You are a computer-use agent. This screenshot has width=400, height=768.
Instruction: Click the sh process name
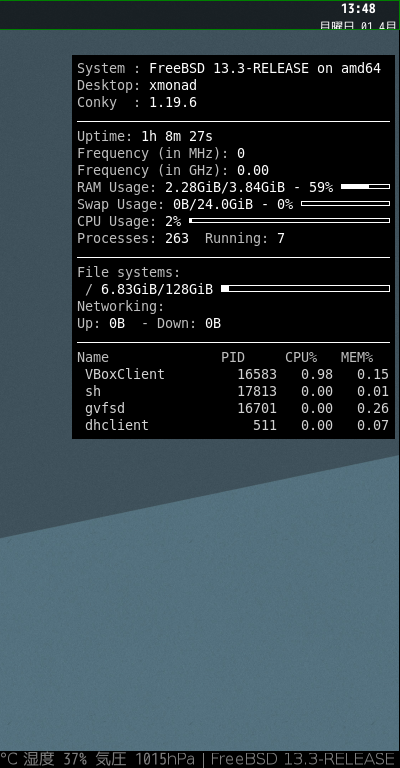(x=93, y=391)
